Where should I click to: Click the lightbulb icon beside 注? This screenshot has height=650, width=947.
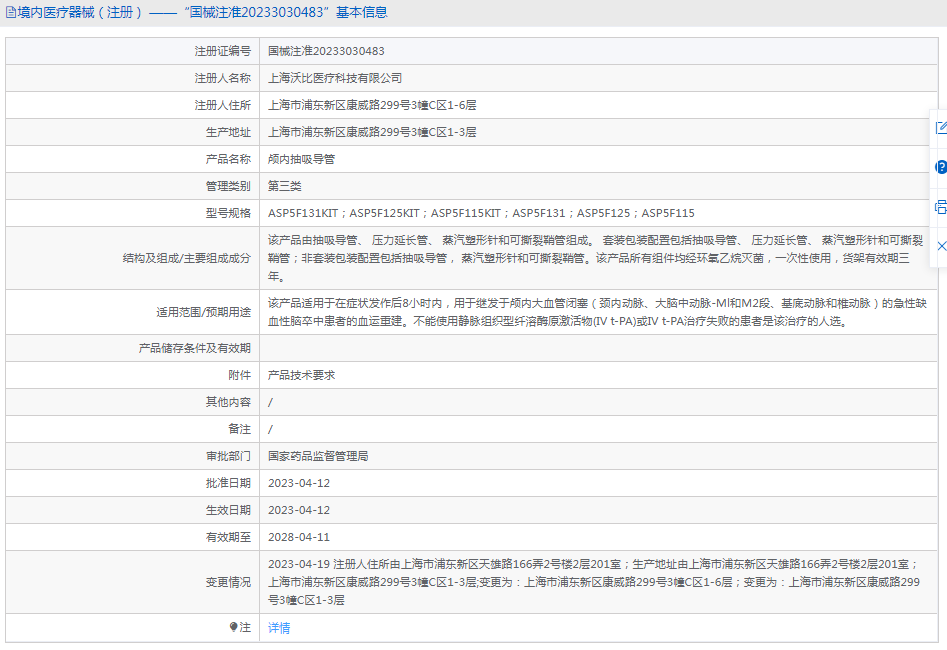(234, 627)
